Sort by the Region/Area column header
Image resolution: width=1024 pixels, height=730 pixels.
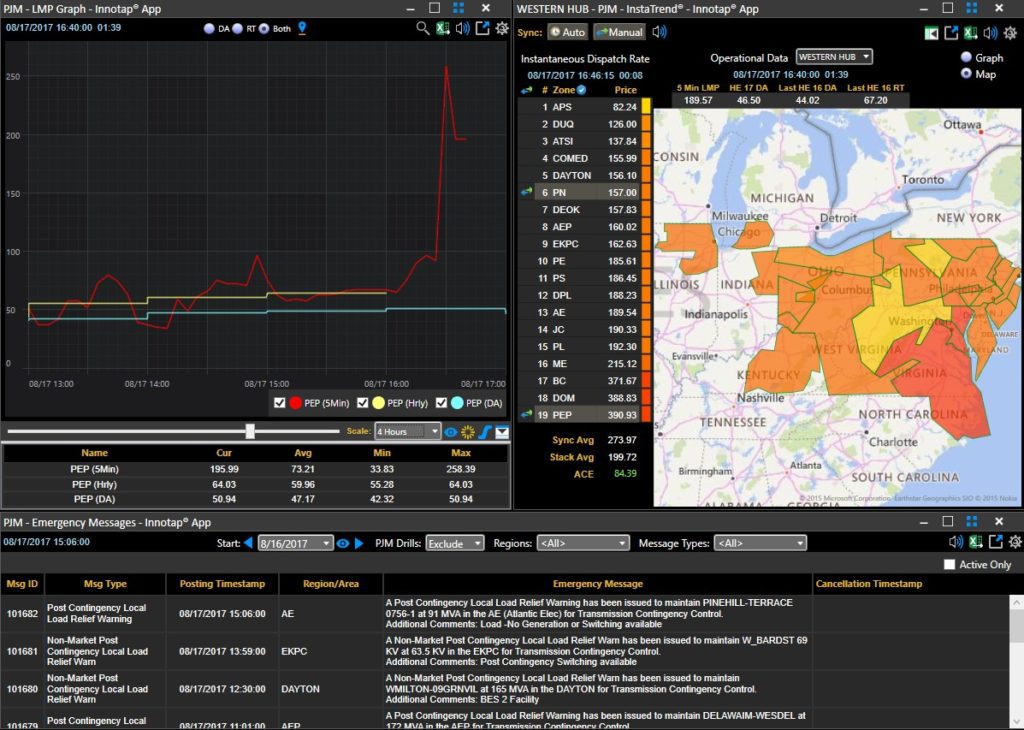pos(330,584)
